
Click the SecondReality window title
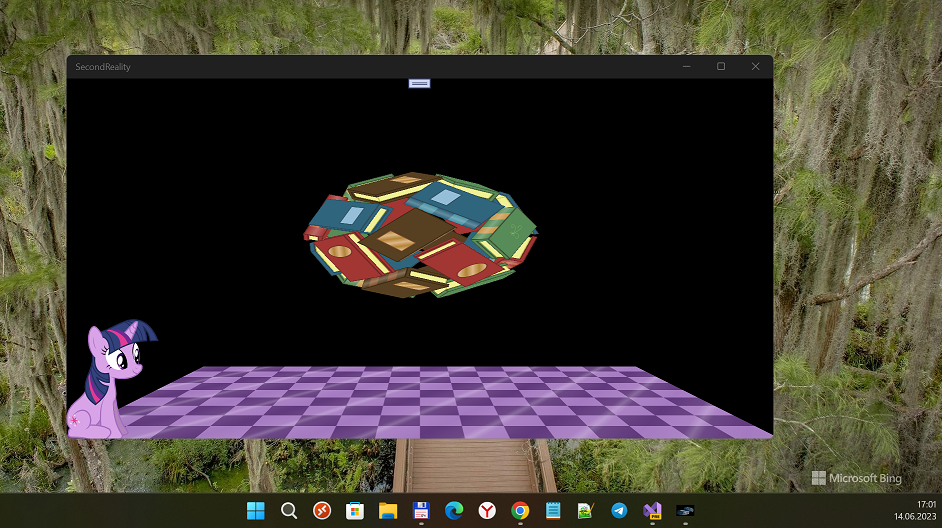[x=103, y=67]
